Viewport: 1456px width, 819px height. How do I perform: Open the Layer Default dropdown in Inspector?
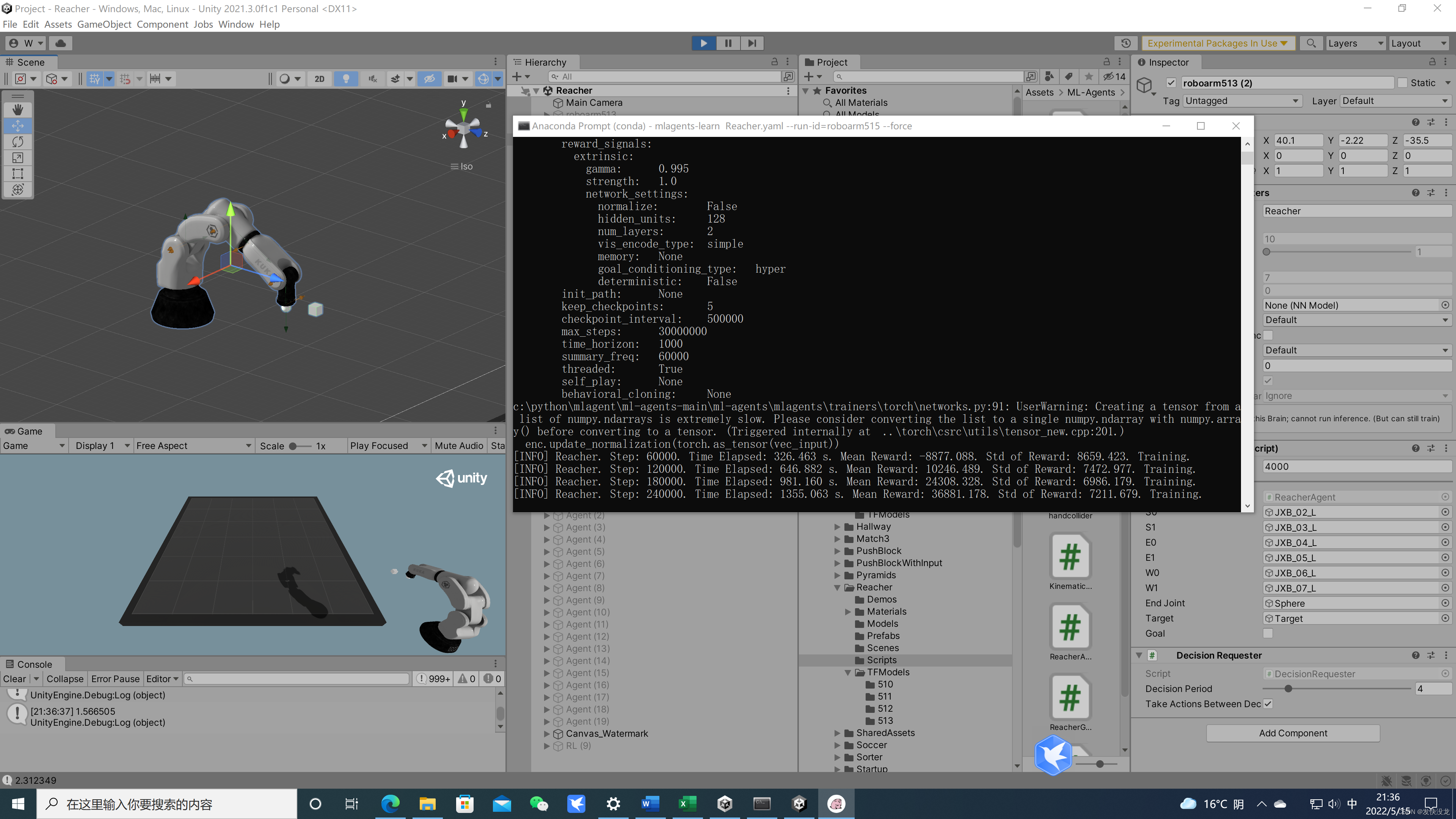tap(1395, 100)
